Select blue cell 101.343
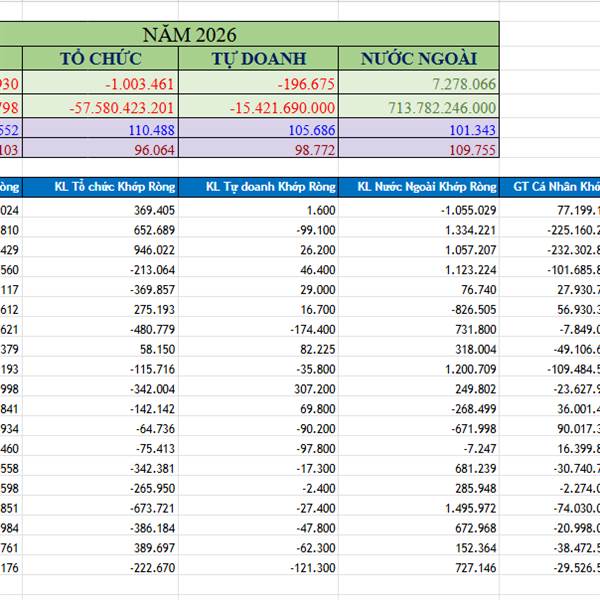600x600 pixels. coord(419,128)
